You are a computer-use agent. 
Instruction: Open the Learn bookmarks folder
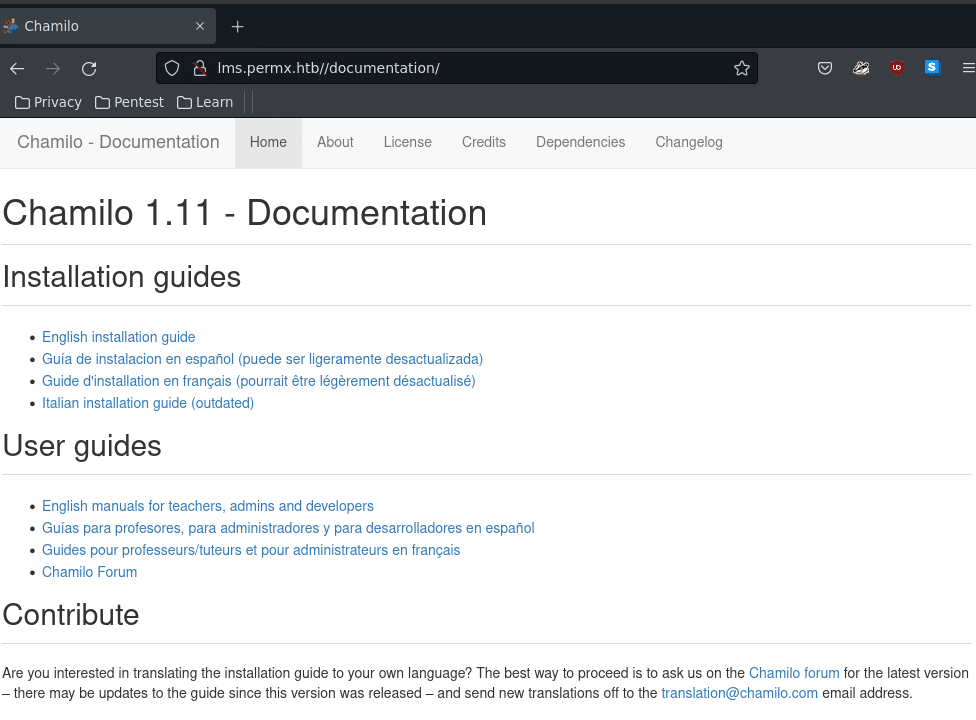205,102
